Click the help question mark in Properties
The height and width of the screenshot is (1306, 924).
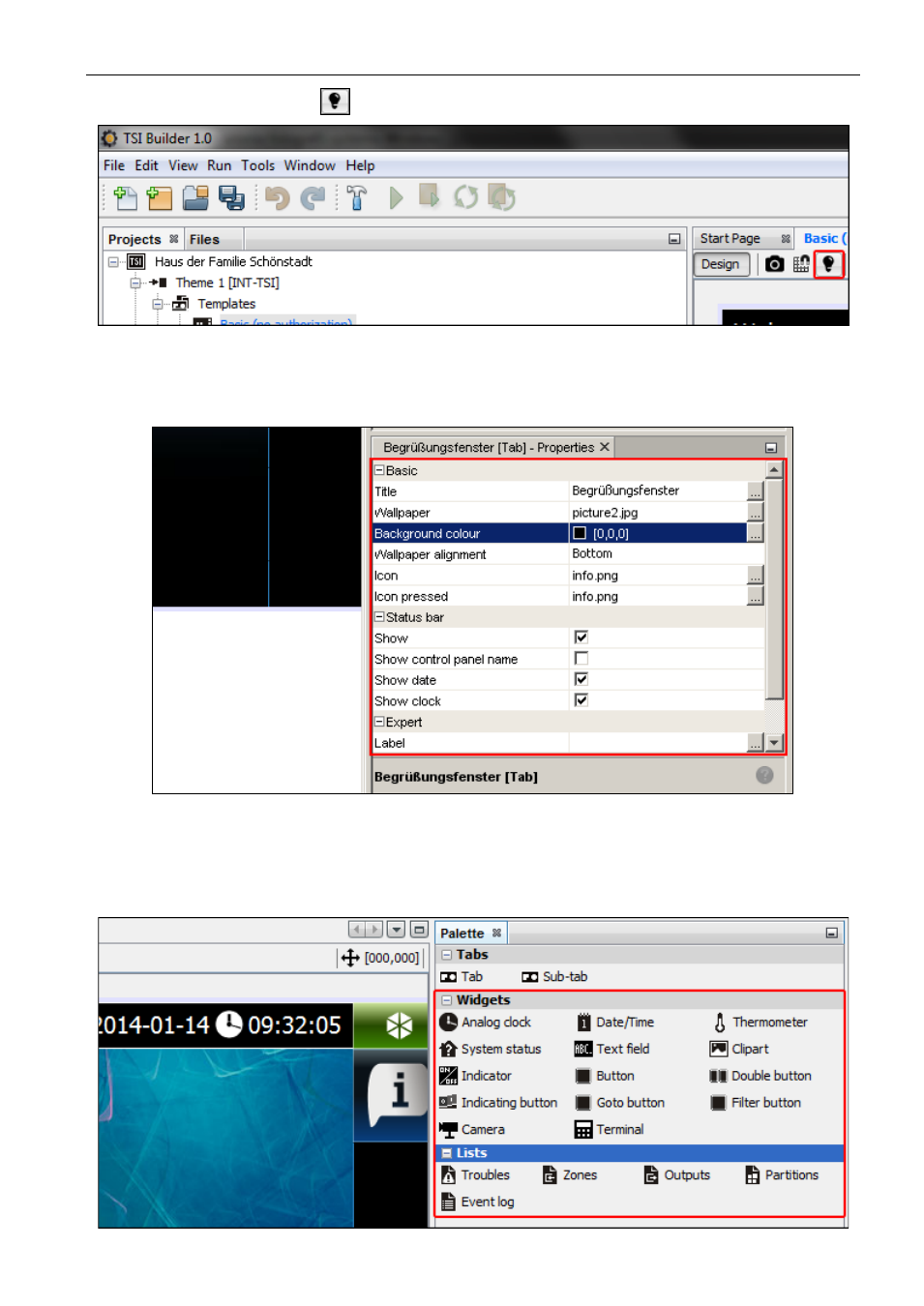pyautogui.click(x=764, y=775)
